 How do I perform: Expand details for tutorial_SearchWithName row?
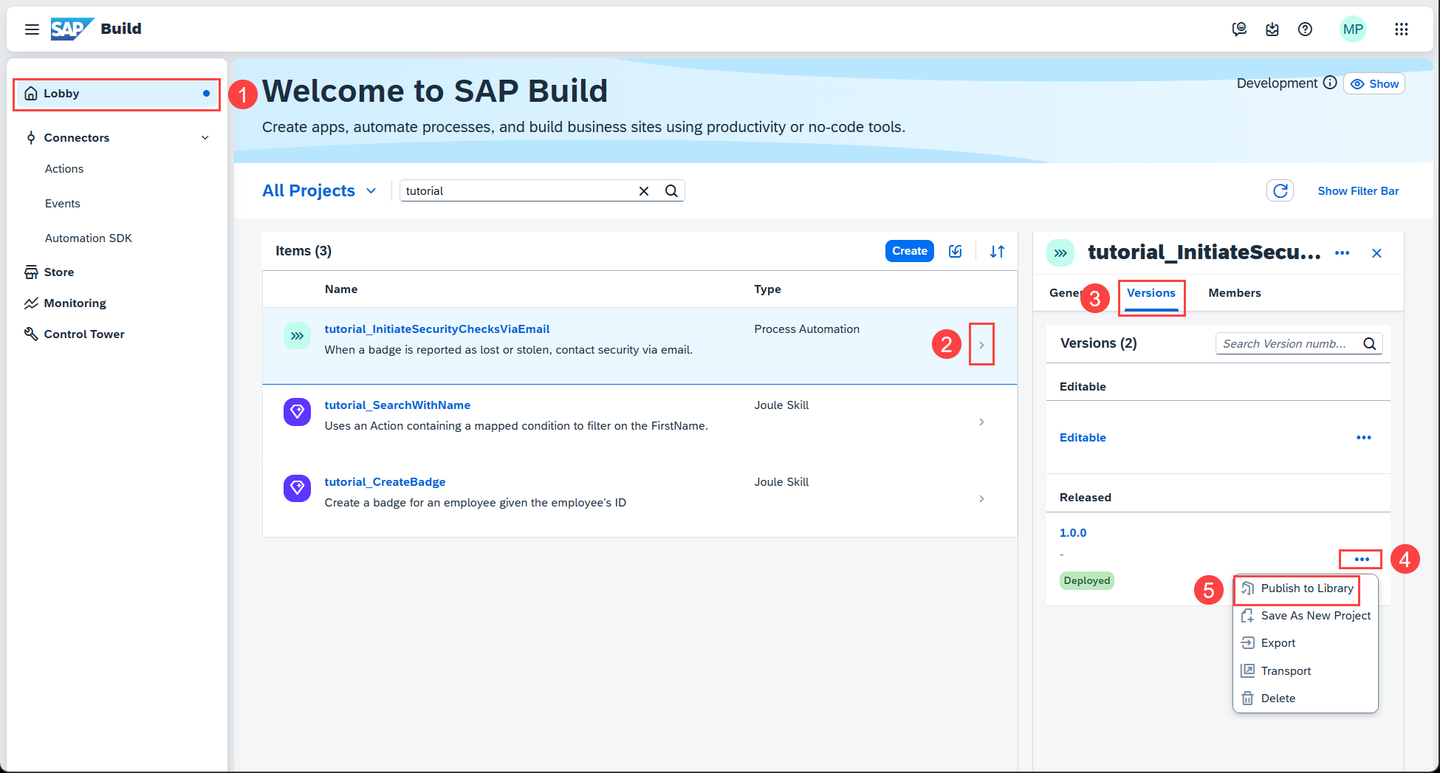point(982,422)
